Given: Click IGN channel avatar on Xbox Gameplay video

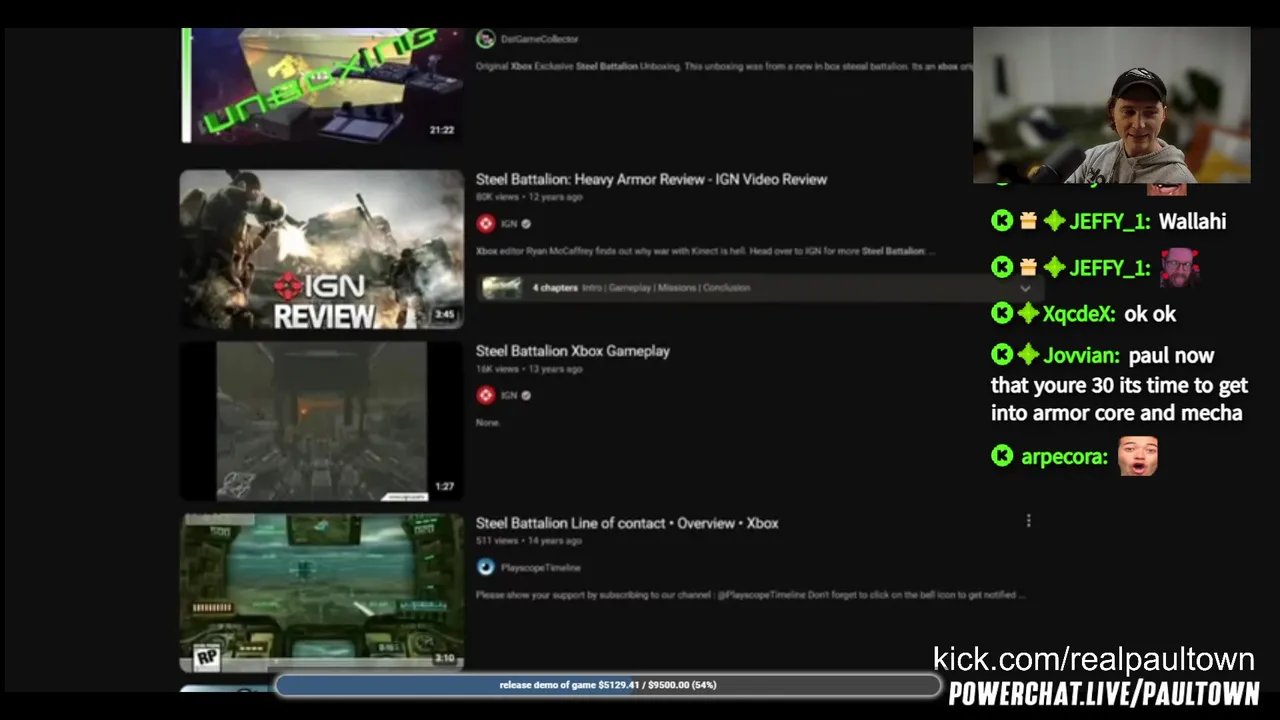Looking at the screenshot, I should (x=486, y=395).
